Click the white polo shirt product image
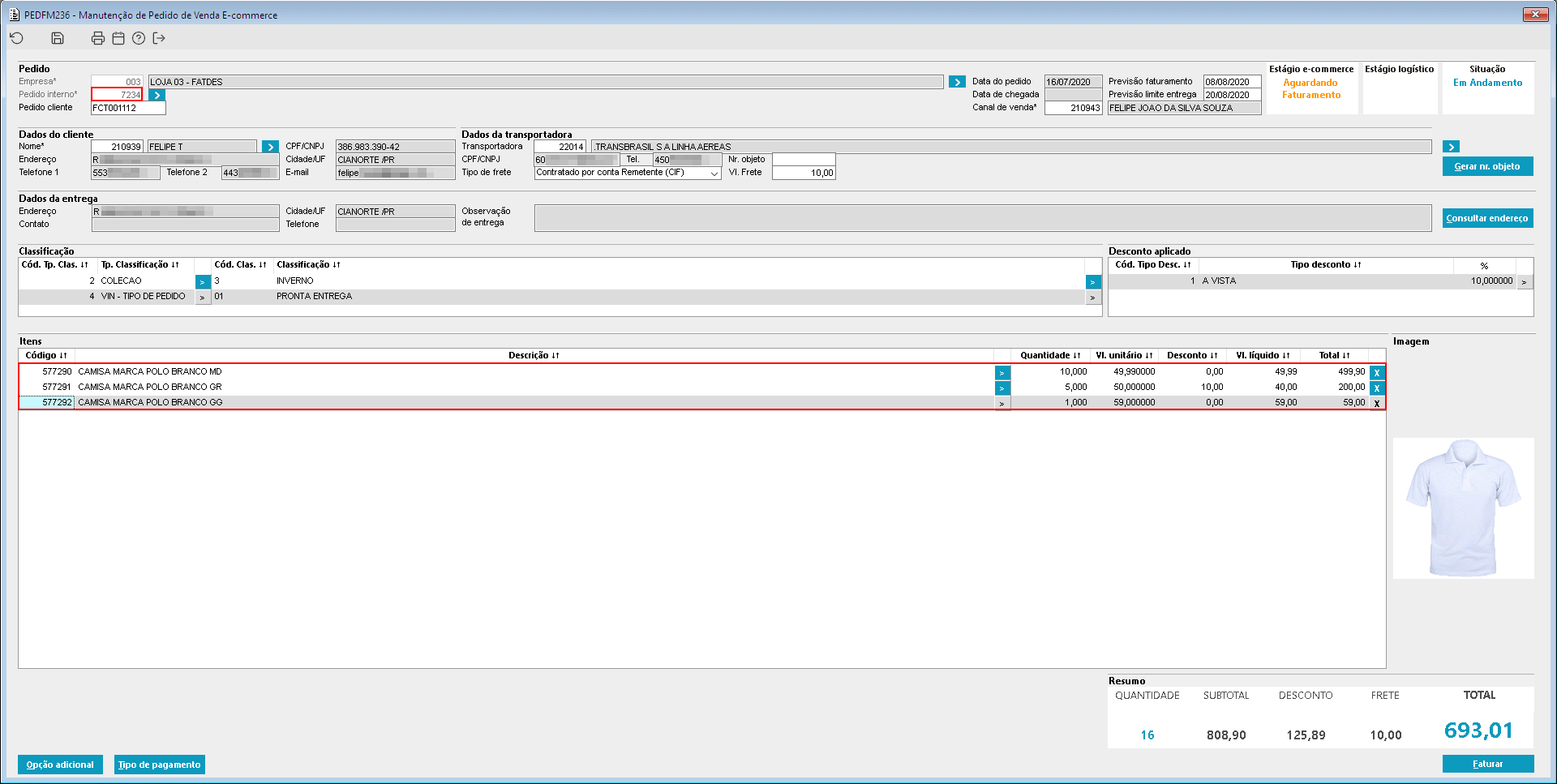Screen dimensions: 1557x784 1463,508
